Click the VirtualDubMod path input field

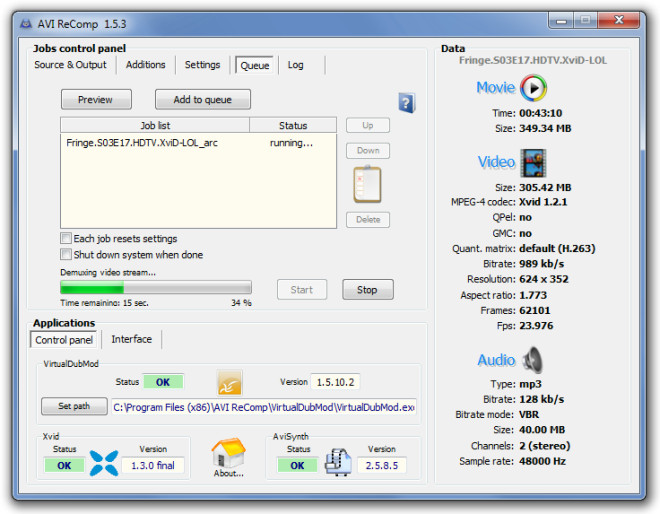(264, 407)
